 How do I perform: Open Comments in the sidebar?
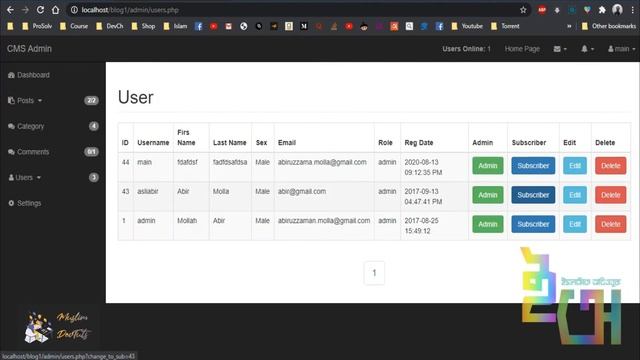click(x=28, y=152)
